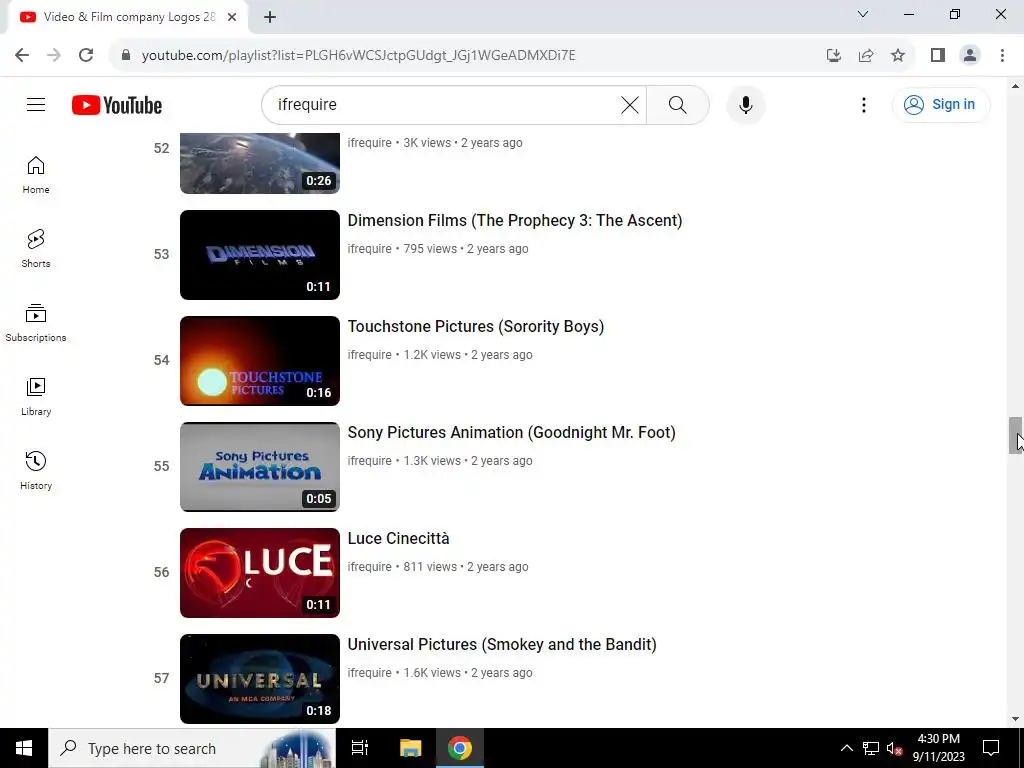Screen dimensions: 1024x768
Task: View site security lock information
Action: pyautogui.click(x=127, y=55)
